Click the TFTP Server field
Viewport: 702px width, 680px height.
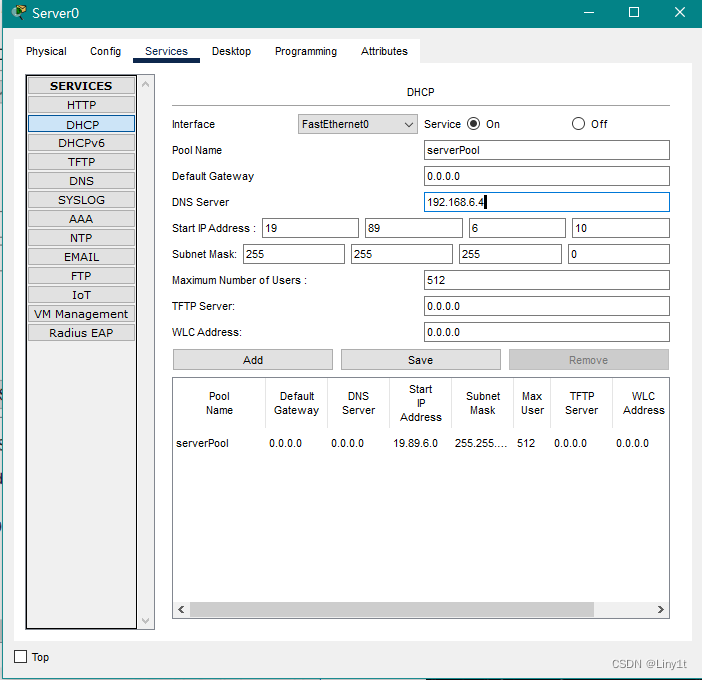(x=547, y=306)
